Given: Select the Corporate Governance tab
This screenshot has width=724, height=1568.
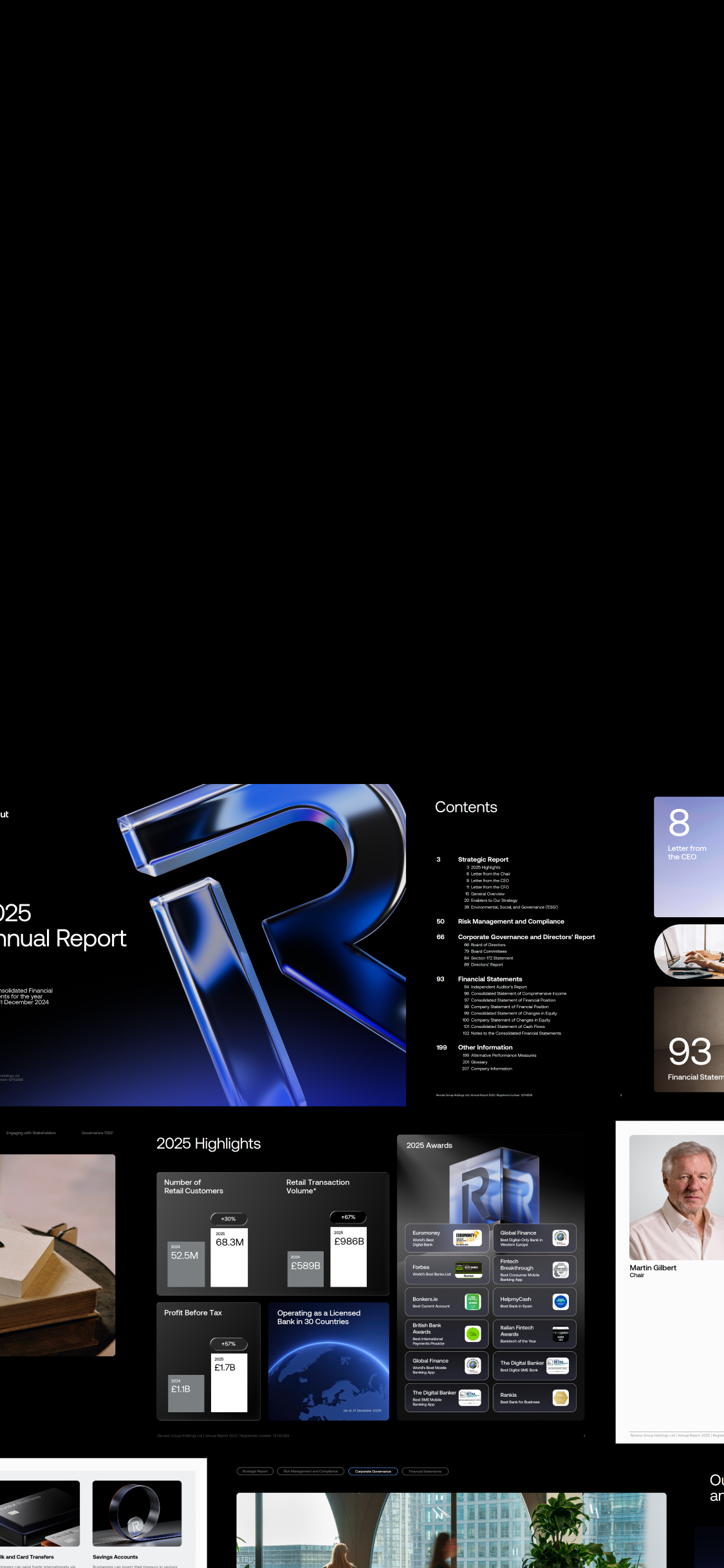Looking at the screenshot, I should tap(373, 1471).
